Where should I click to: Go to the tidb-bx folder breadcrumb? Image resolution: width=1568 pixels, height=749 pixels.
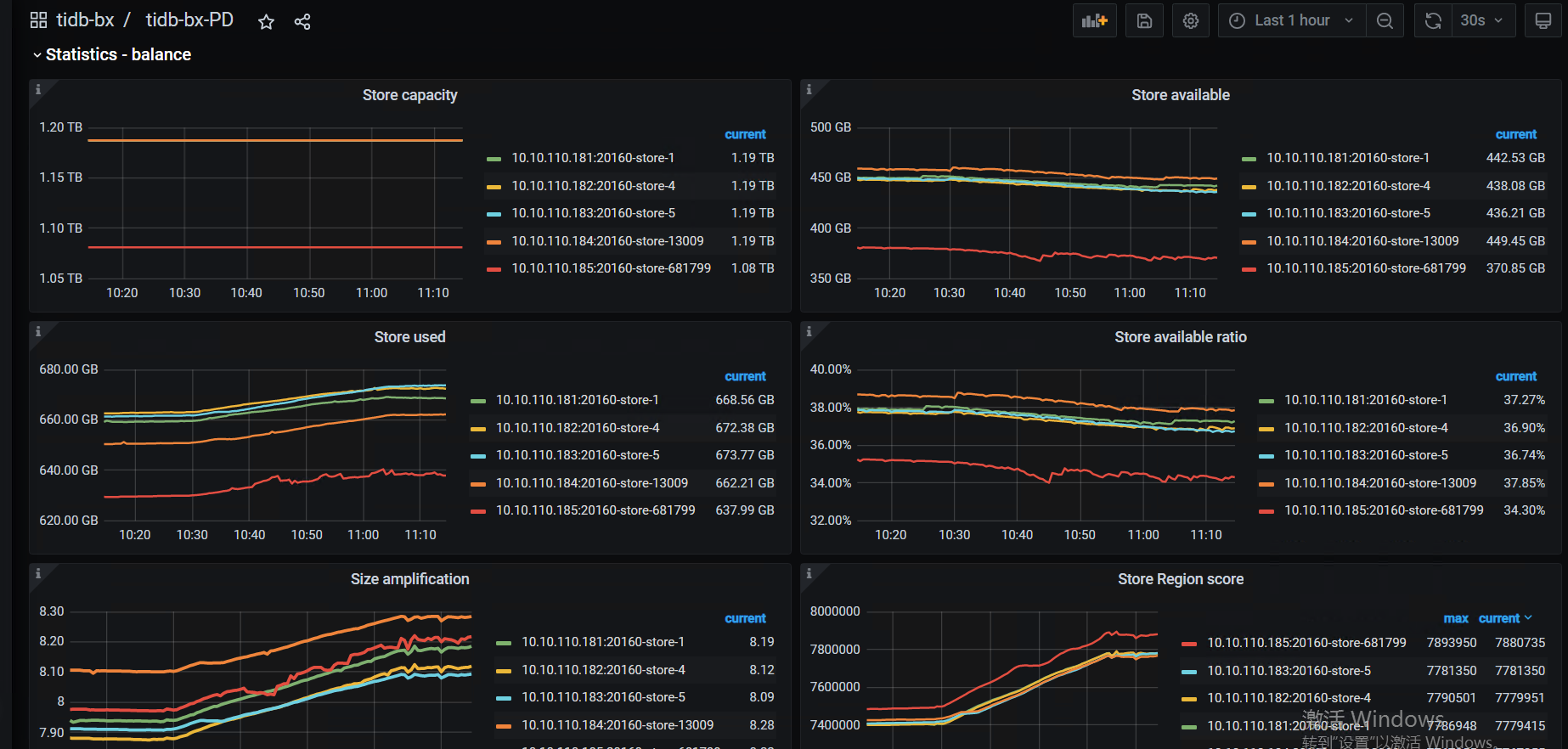(x=85, y=20)
